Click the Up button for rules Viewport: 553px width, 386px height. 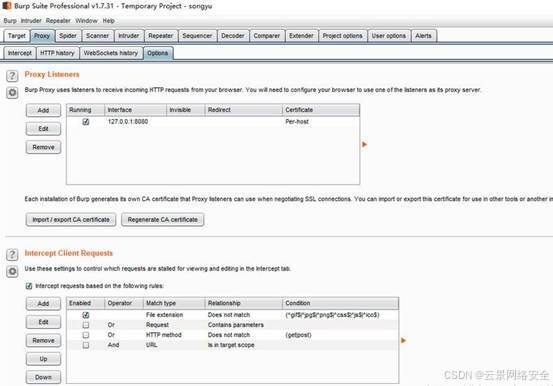43,359
